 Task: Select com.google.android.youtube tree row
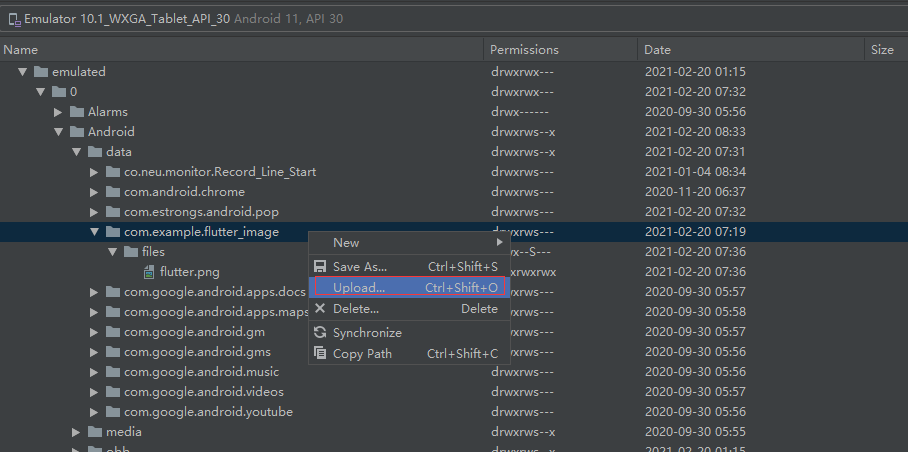click(x=454, y=412)
